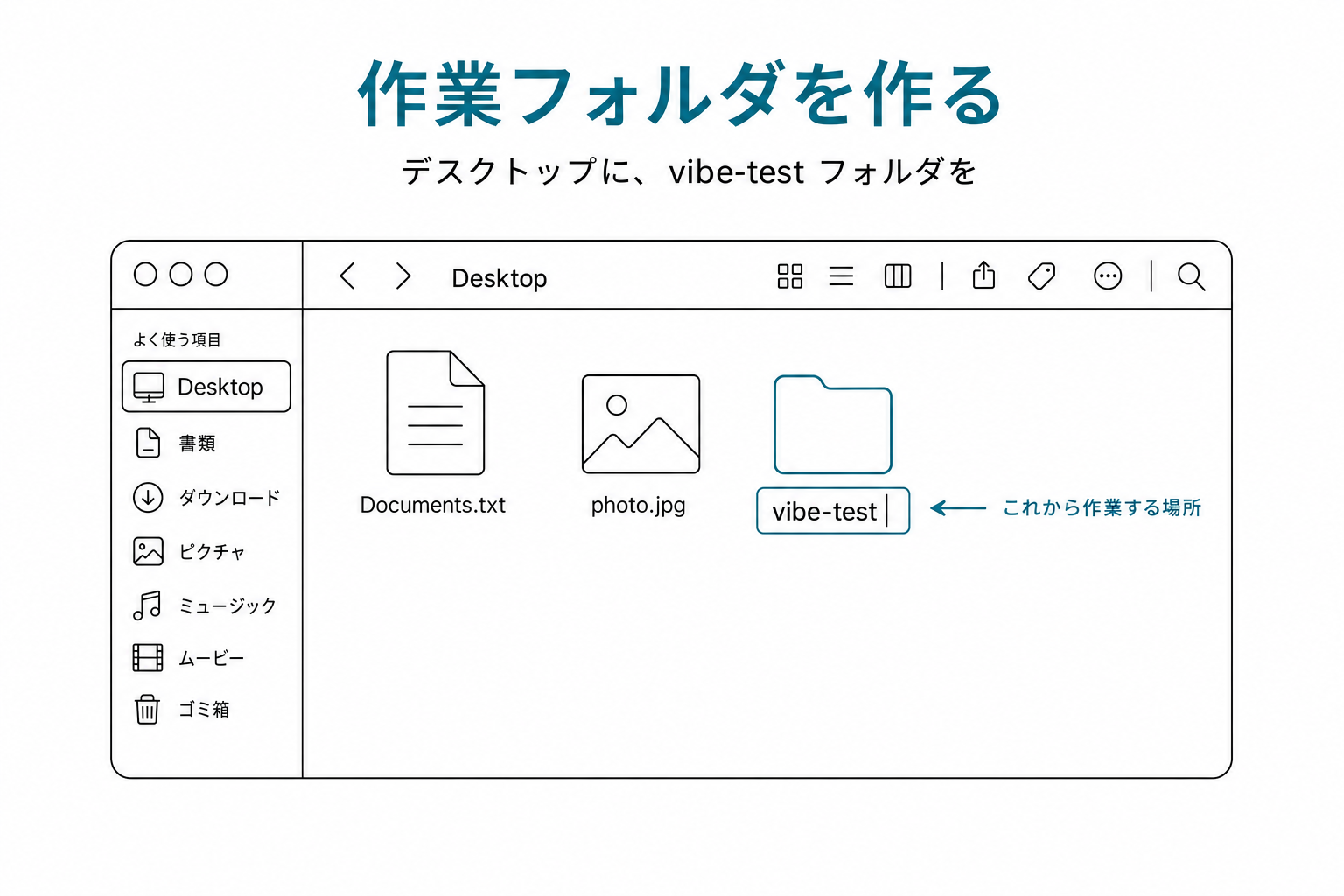The height and width of the screenshot is (896, 1344).
Task: Switch to list view
Action: pyautogui.click(x=841, y=276)
